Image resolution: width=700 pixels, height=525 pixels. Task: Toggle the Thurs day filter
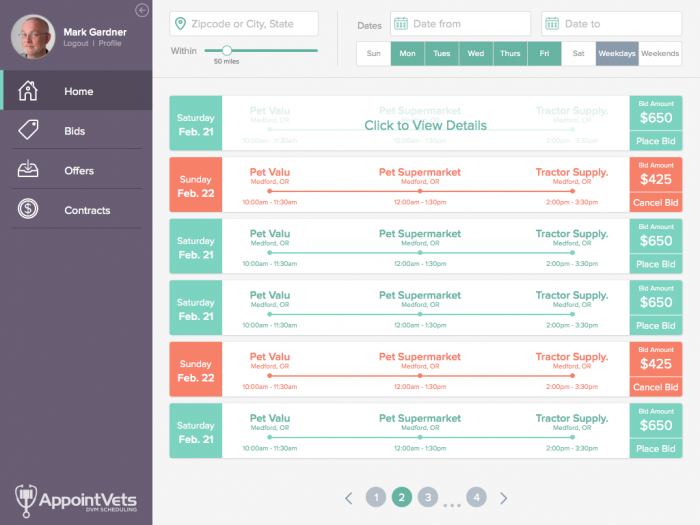[510, 54]
